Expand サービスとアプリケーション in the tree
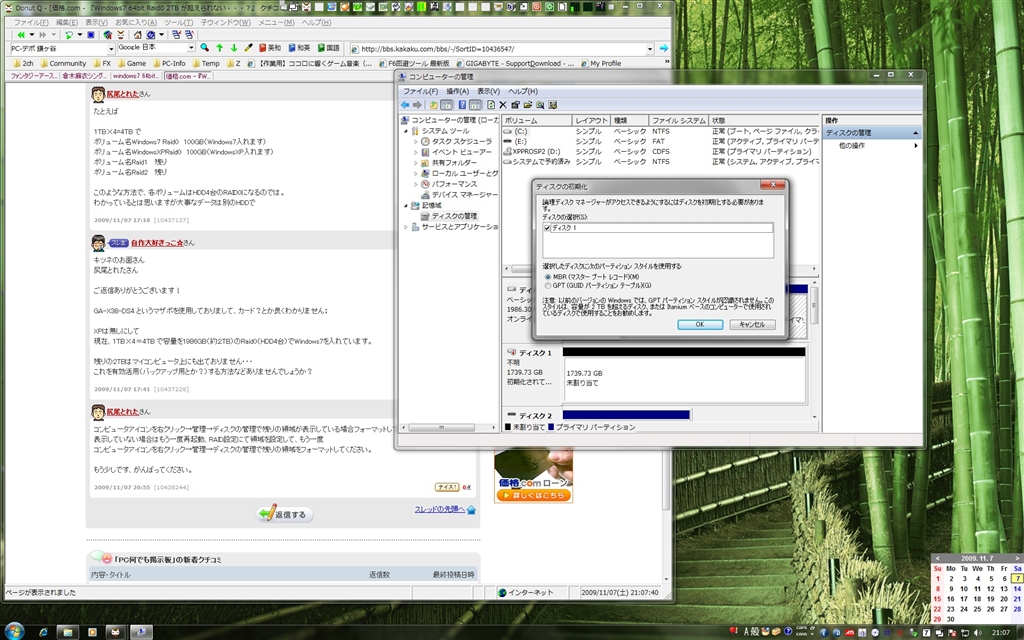The image size is (1024, 640). tap(408, 227)
